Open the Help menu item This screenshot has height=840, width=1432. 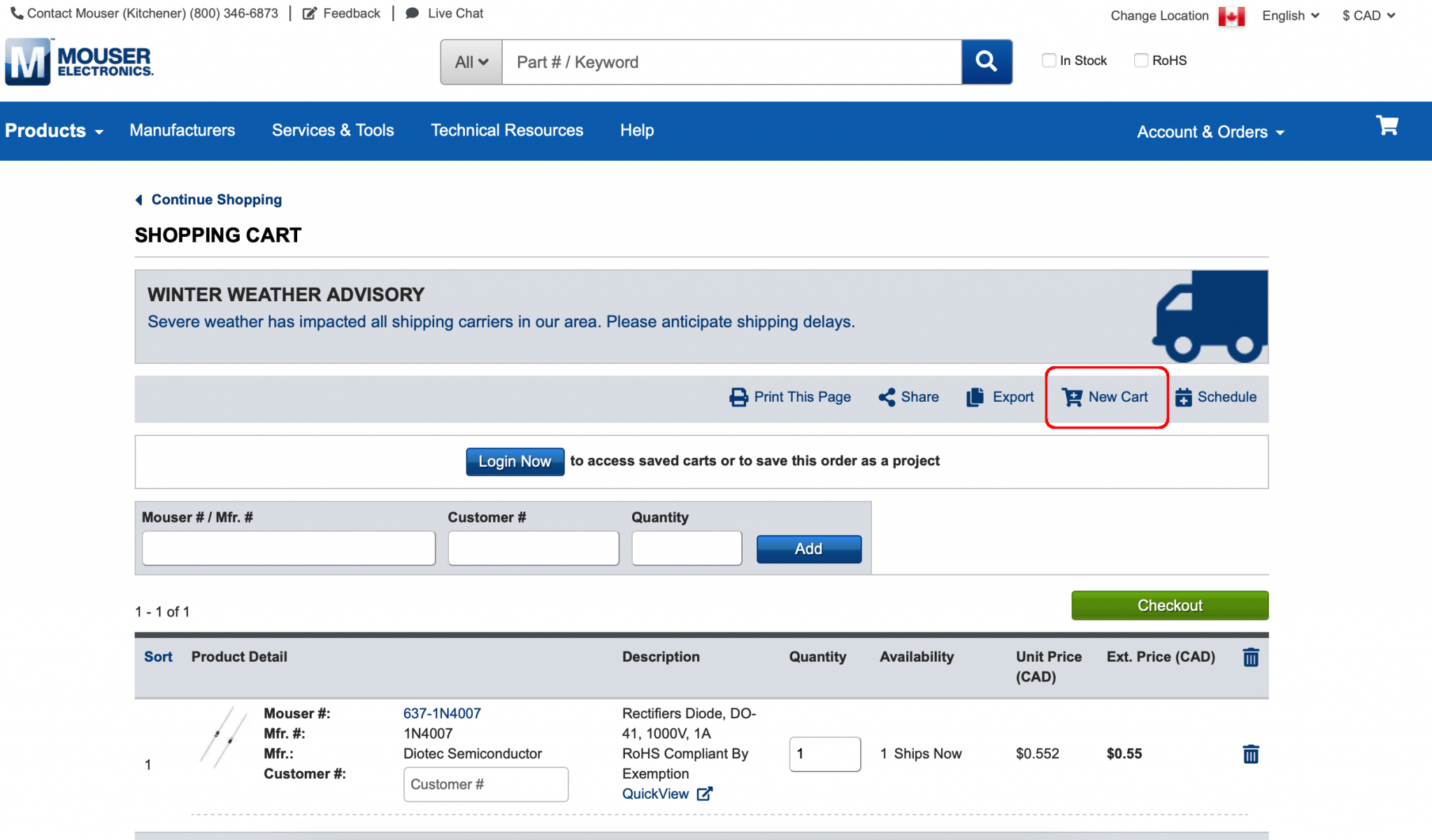[x=636, y=130]
